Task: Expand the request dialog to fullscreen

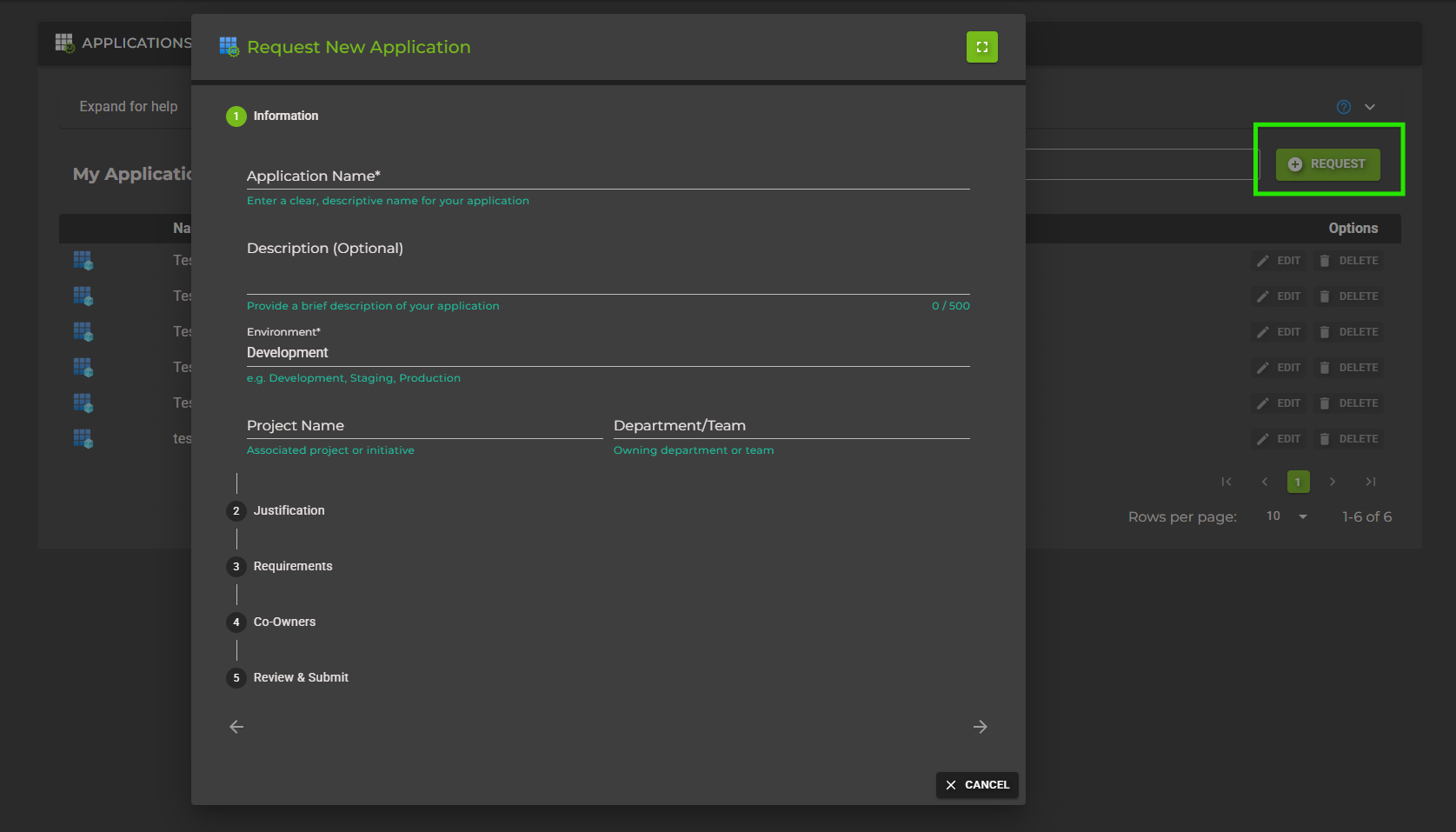Action: (981, 47)
